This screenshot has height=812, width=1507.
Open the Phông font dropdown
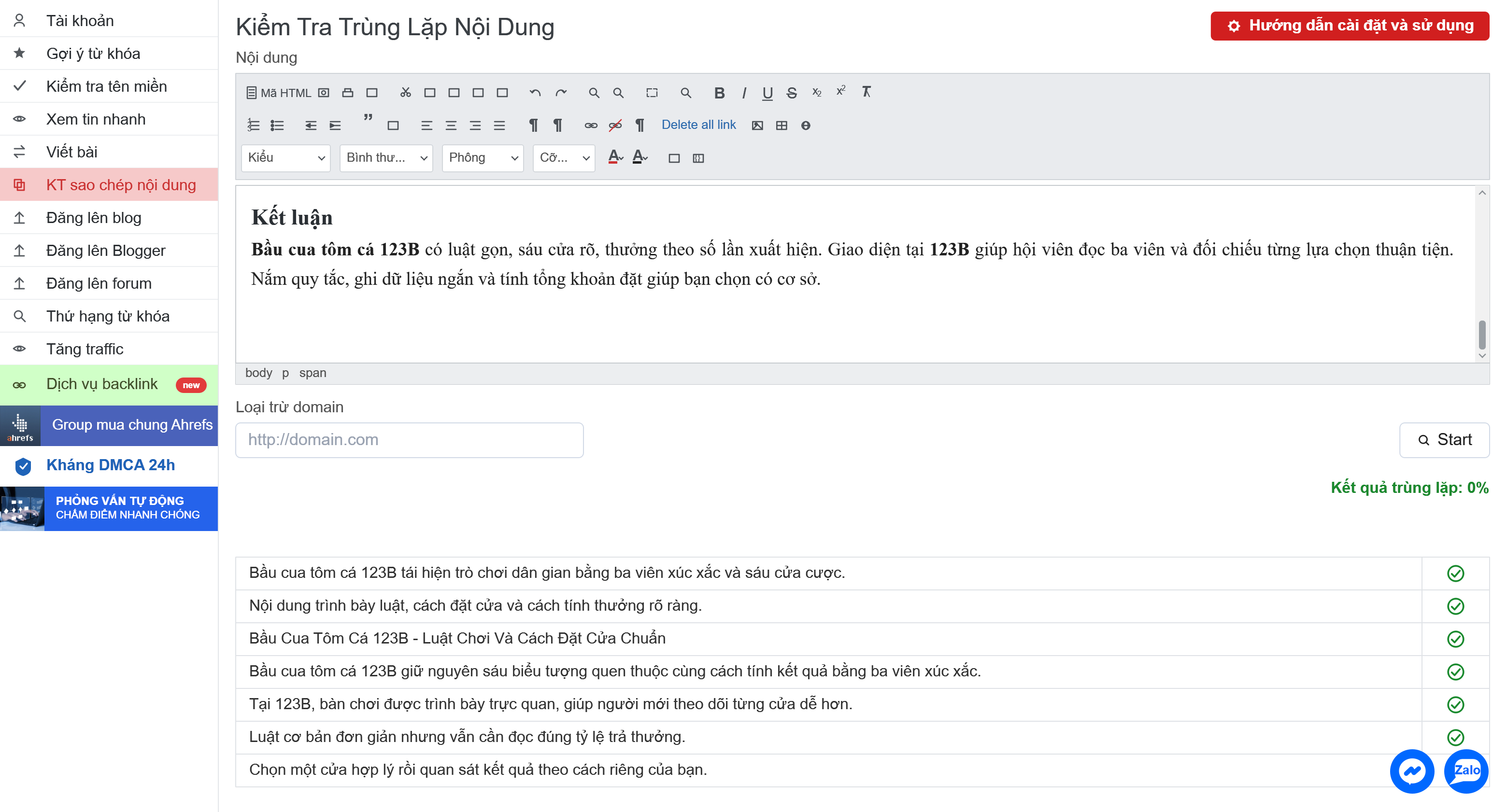pos(483,158)
